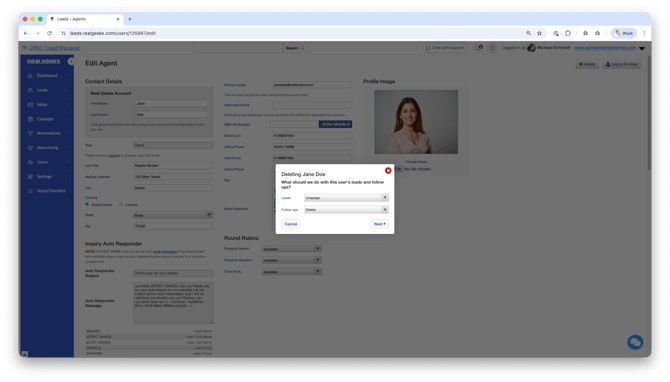The width and height of the screenshot is (670, 382).
Task: Open the Inbox sidebar item
Action: tap(47, 105)
